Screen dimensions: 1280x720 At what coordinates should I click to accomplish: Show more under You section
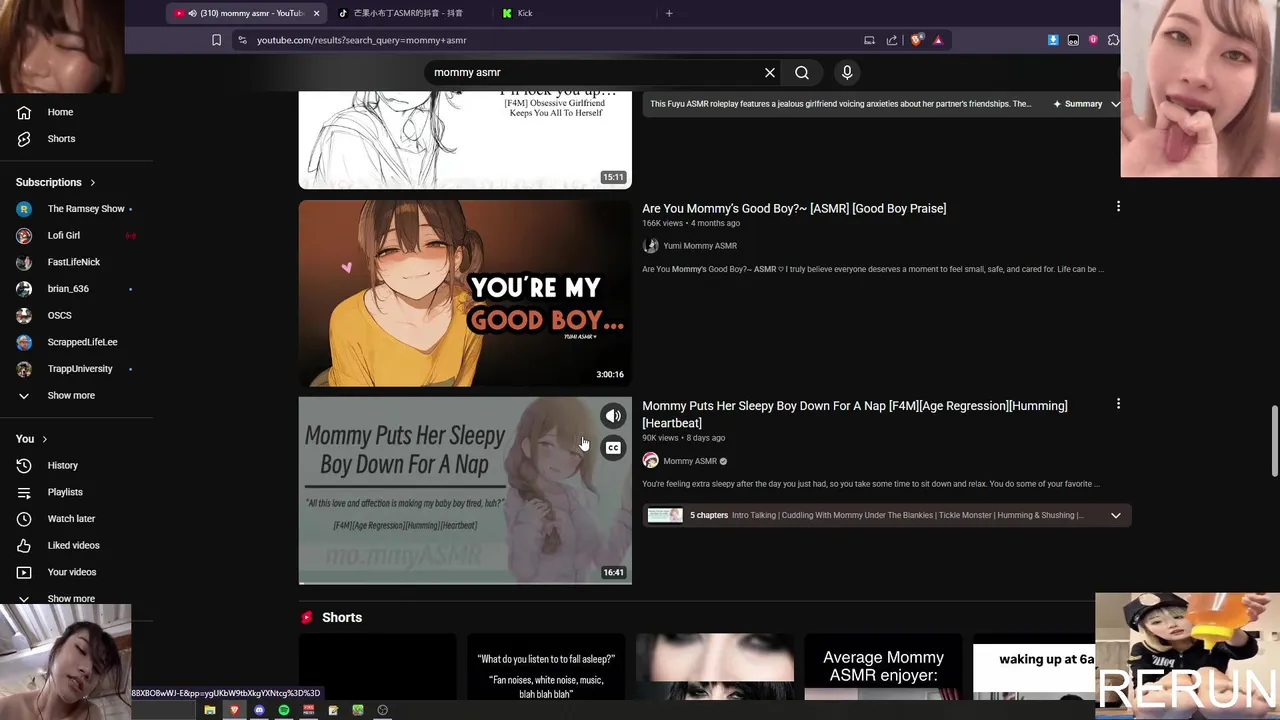71,599
